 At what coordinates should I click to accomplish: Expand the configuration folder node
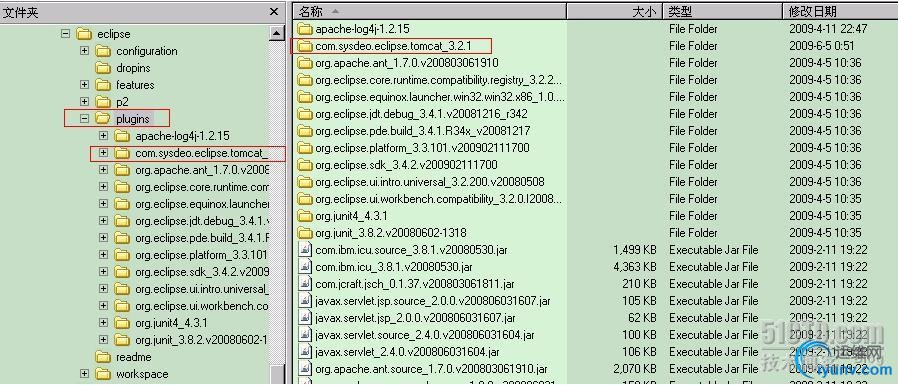[x=85, y=51]
